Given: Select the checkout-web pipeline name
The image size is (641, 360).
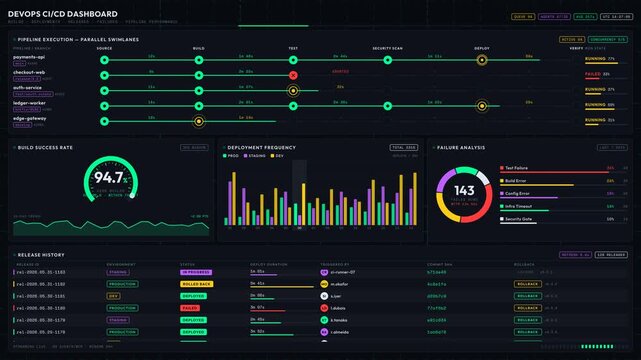Looking at the screenshot, I should click(29, 72).
